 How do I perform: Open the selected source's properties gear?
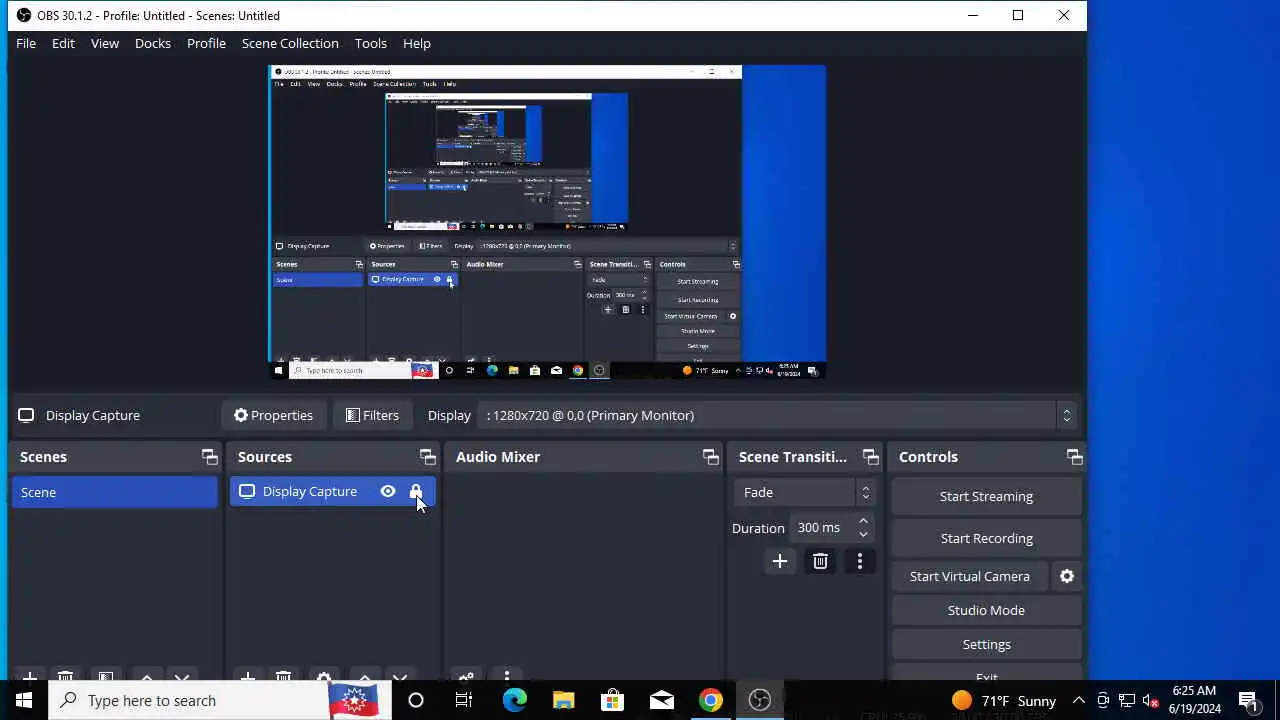[x=323, y=676]
